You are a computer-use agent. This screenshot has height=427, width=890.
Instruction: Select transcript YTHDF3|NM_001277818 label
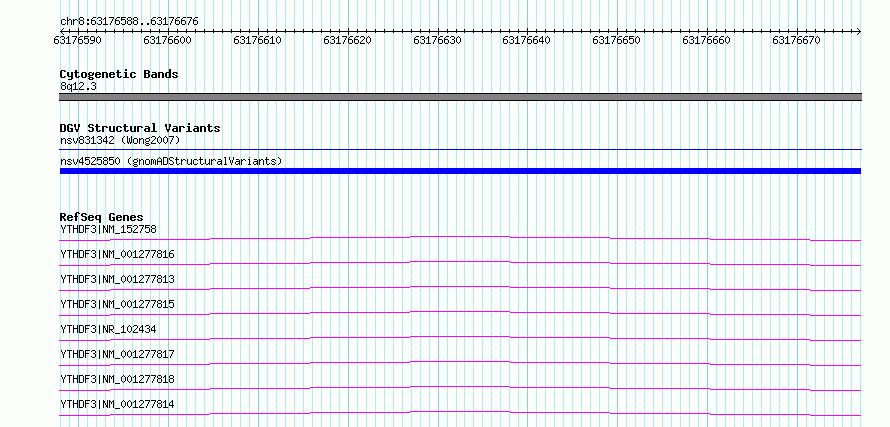click(x=117, y=379)
